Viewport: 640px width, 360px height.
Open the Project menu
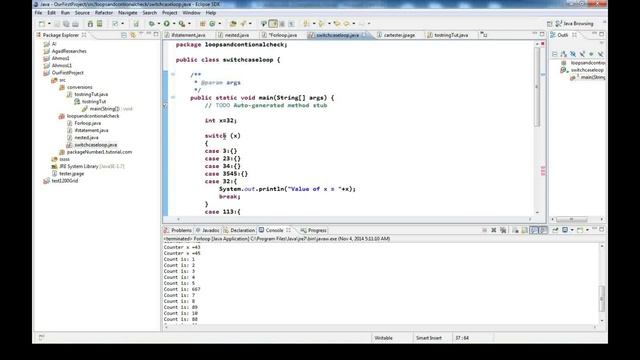(169, 13)
